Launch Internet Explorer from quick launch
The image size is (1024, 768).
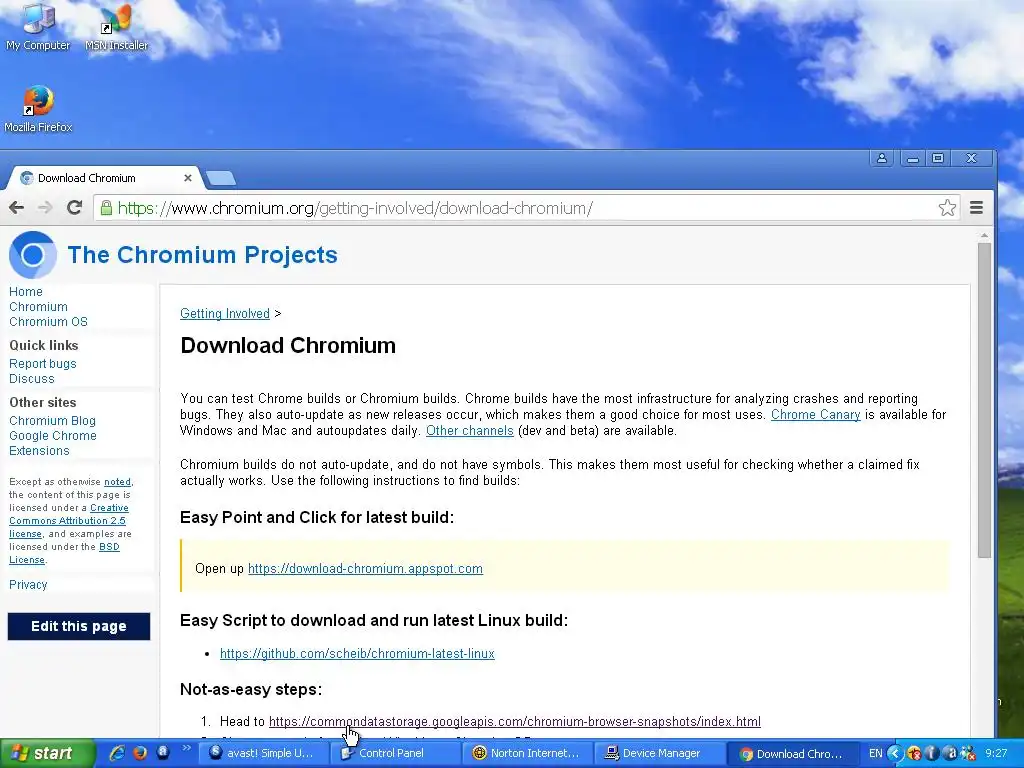click(x=117, y=753)
